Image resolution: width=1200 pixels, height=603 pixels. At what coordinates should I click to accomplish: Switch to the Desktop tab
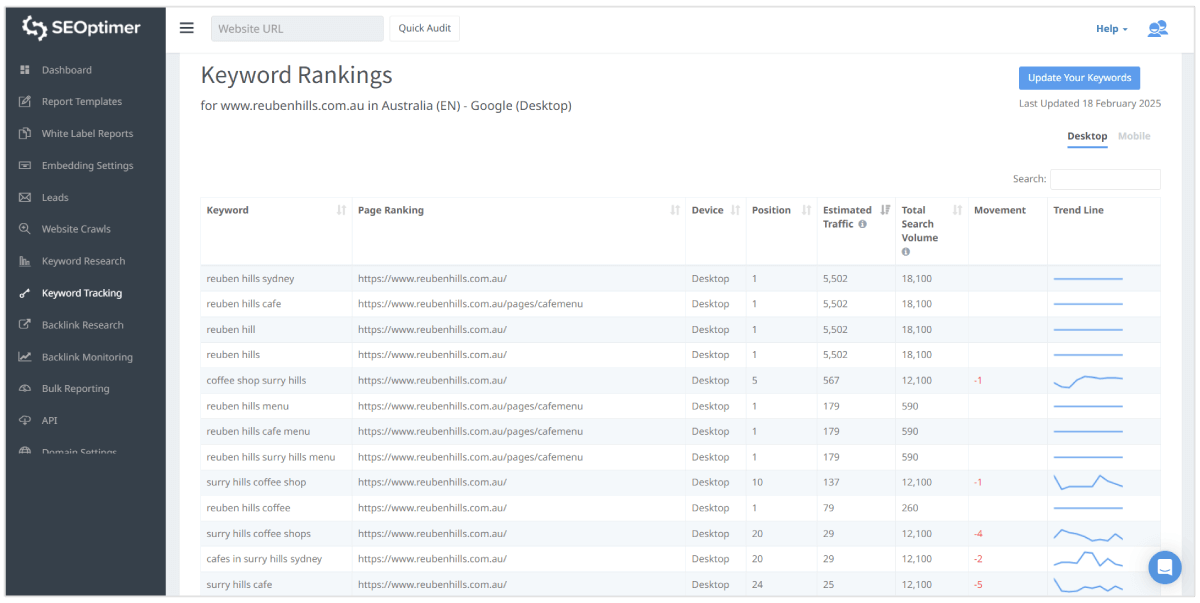click(x=1087, y=136)
